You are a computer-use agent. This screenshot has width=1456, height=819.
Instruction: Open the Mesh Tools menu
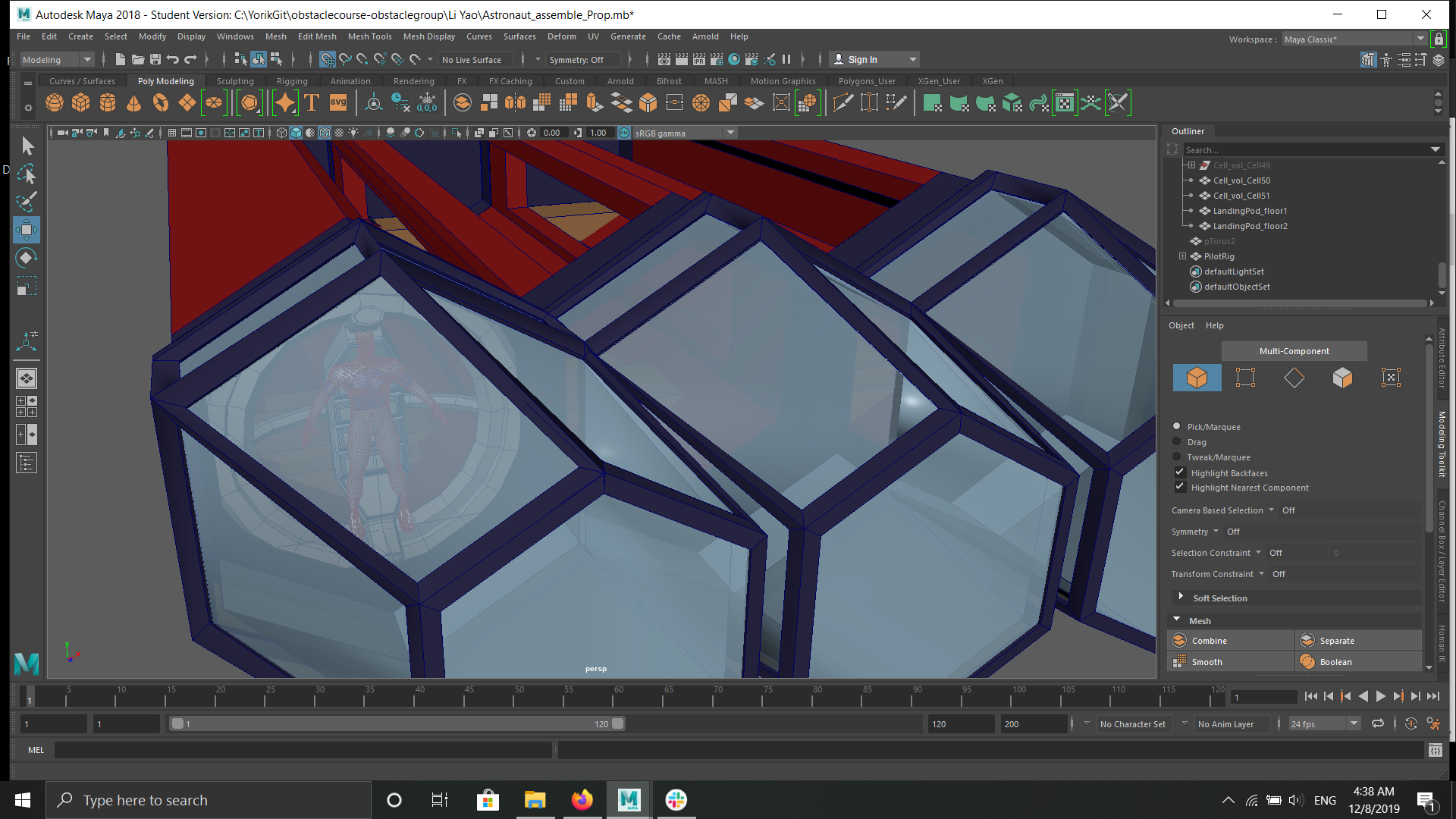(x=369, y=36)
